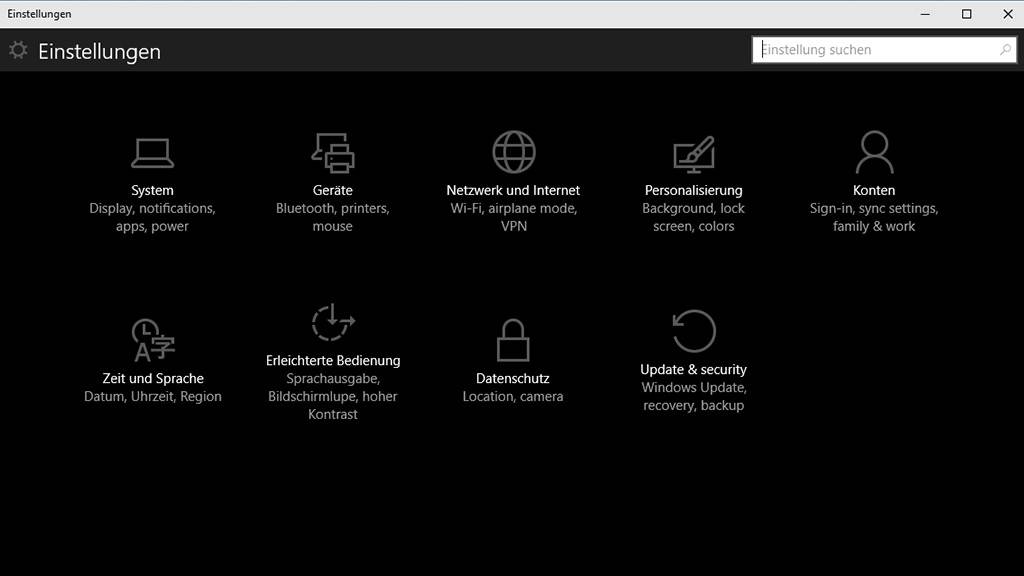Select the "Netzwerk und Internet" label

[x=513, y=190]
